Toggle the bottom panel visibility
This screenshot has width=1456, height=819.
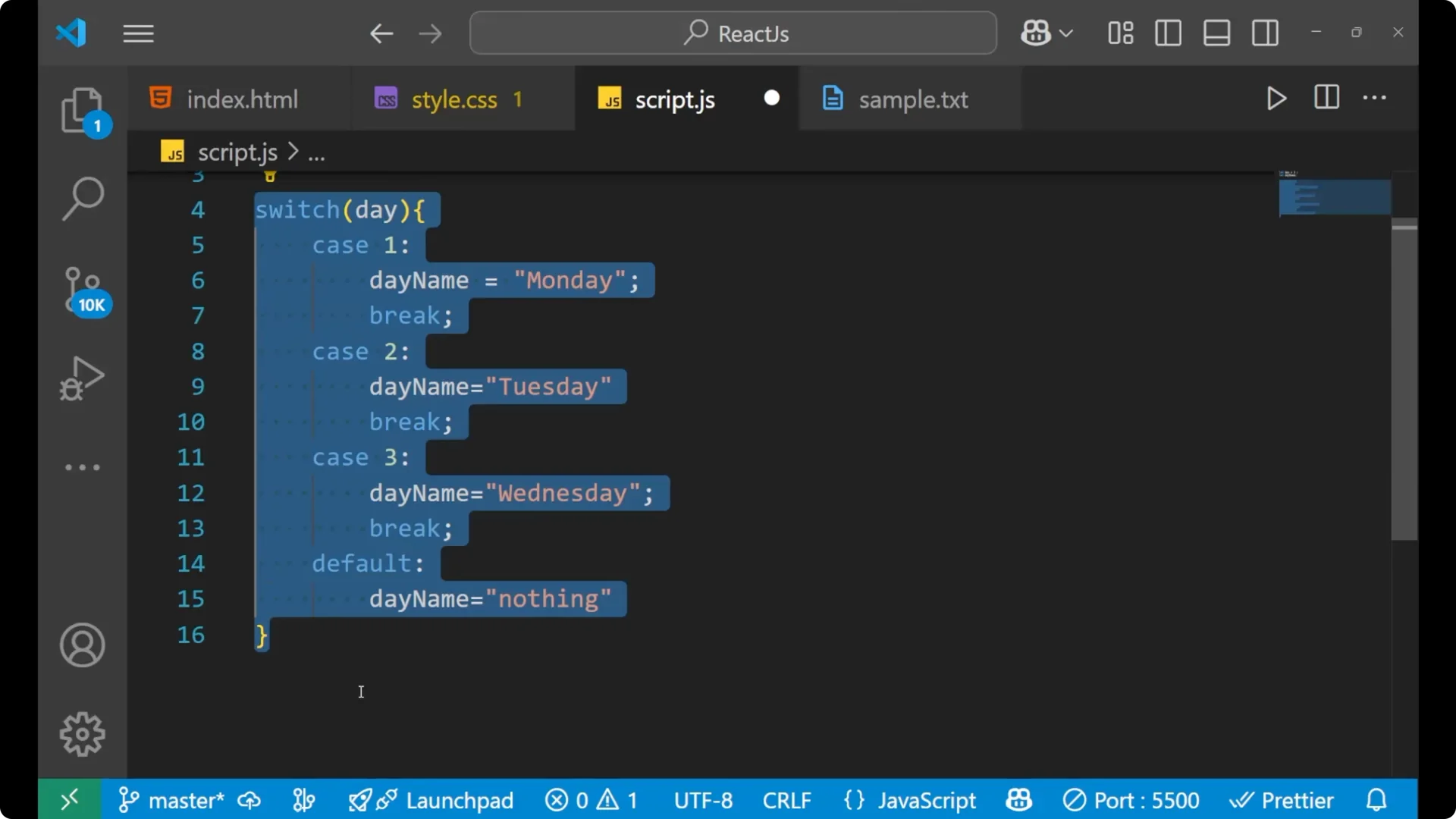pos(1216,33)
